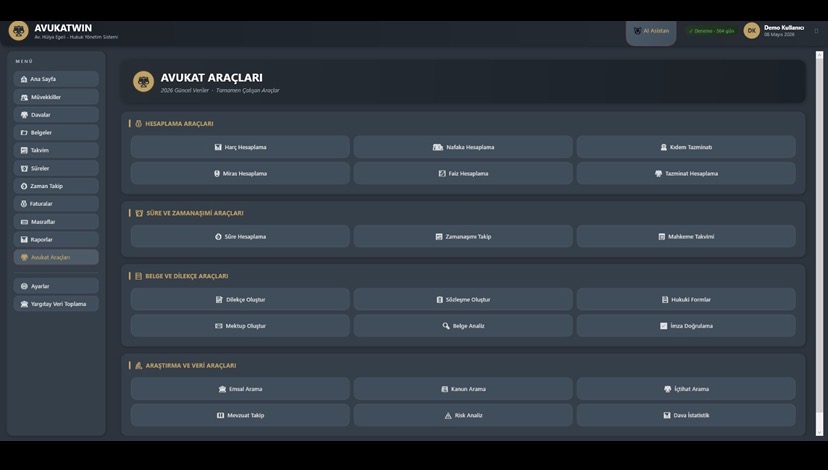828x470 pixels.
Task: Open Masraflar in the sidebar
Action: coord(56,222)
